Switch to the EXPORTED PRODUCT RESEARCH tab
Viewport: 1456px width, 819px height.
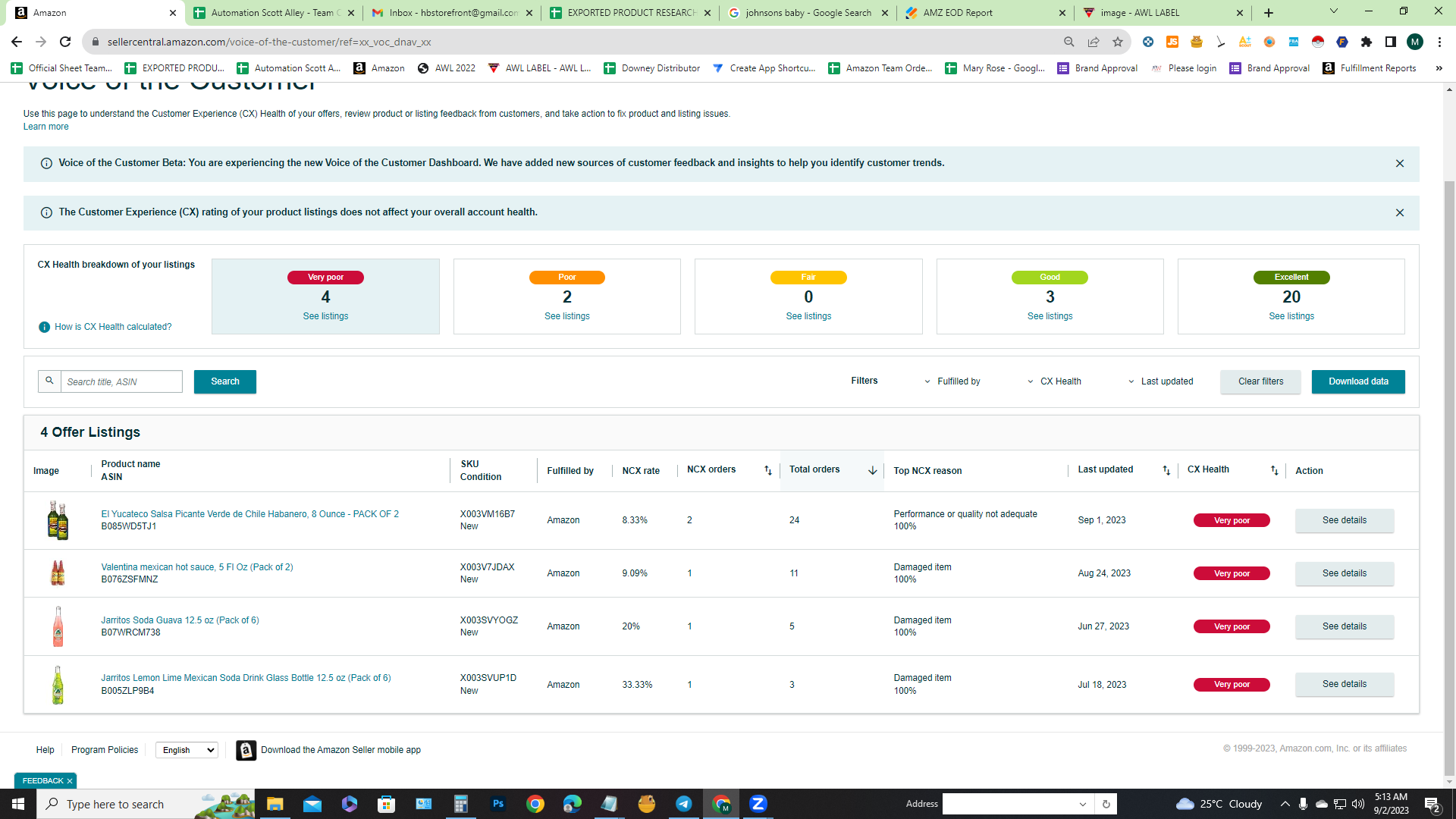[x=630, y=13]
